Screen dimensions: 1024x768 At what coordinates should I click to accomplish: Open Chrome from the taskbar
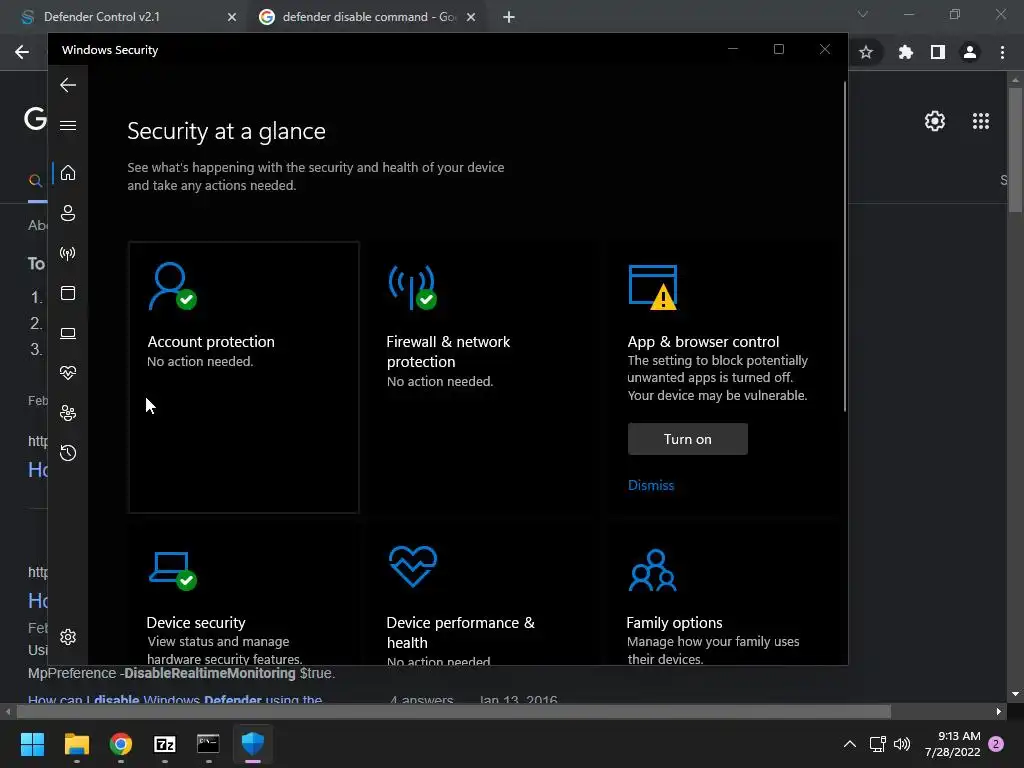coord(121,744)
